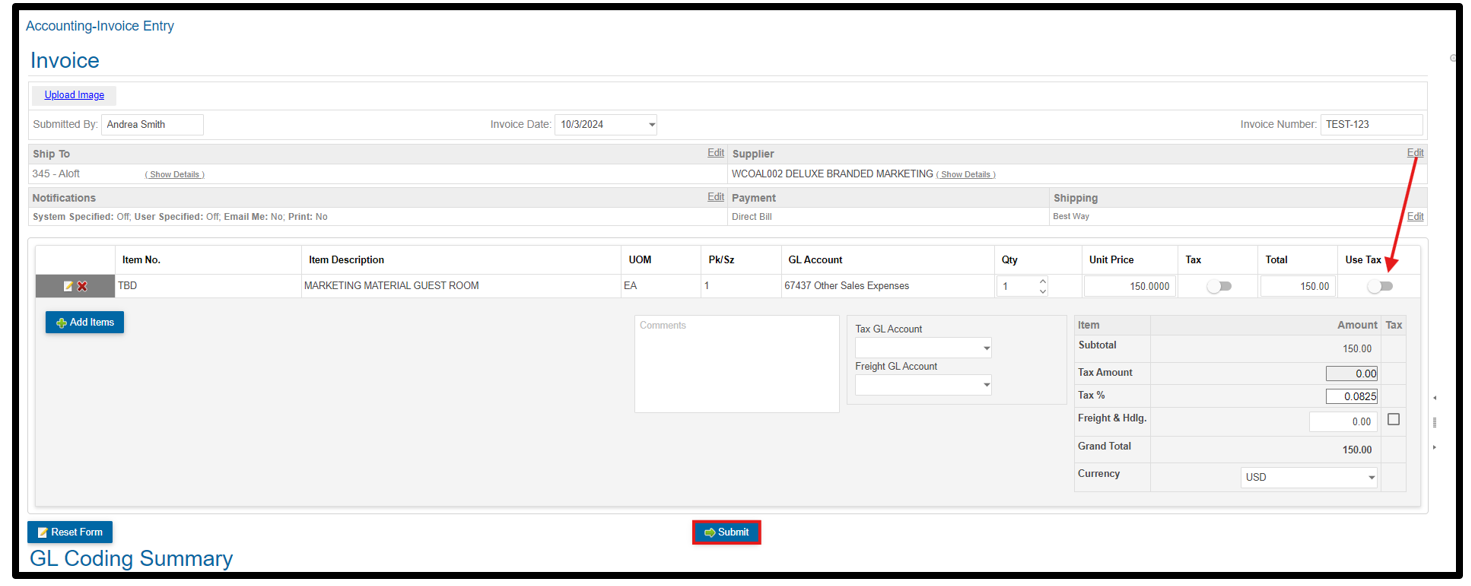1471x586 pixels.
Task: Click the right arrow on right panel splitter
Action: coord(1435,447)
